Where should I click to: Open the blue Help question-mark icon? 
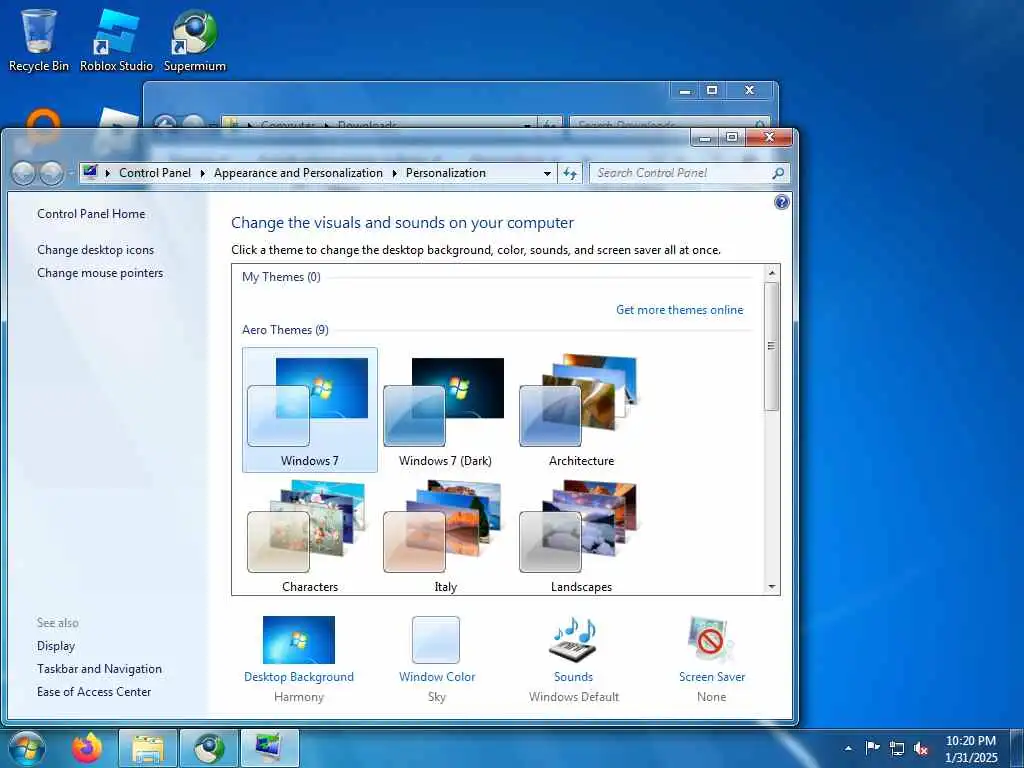click(781, 202)
